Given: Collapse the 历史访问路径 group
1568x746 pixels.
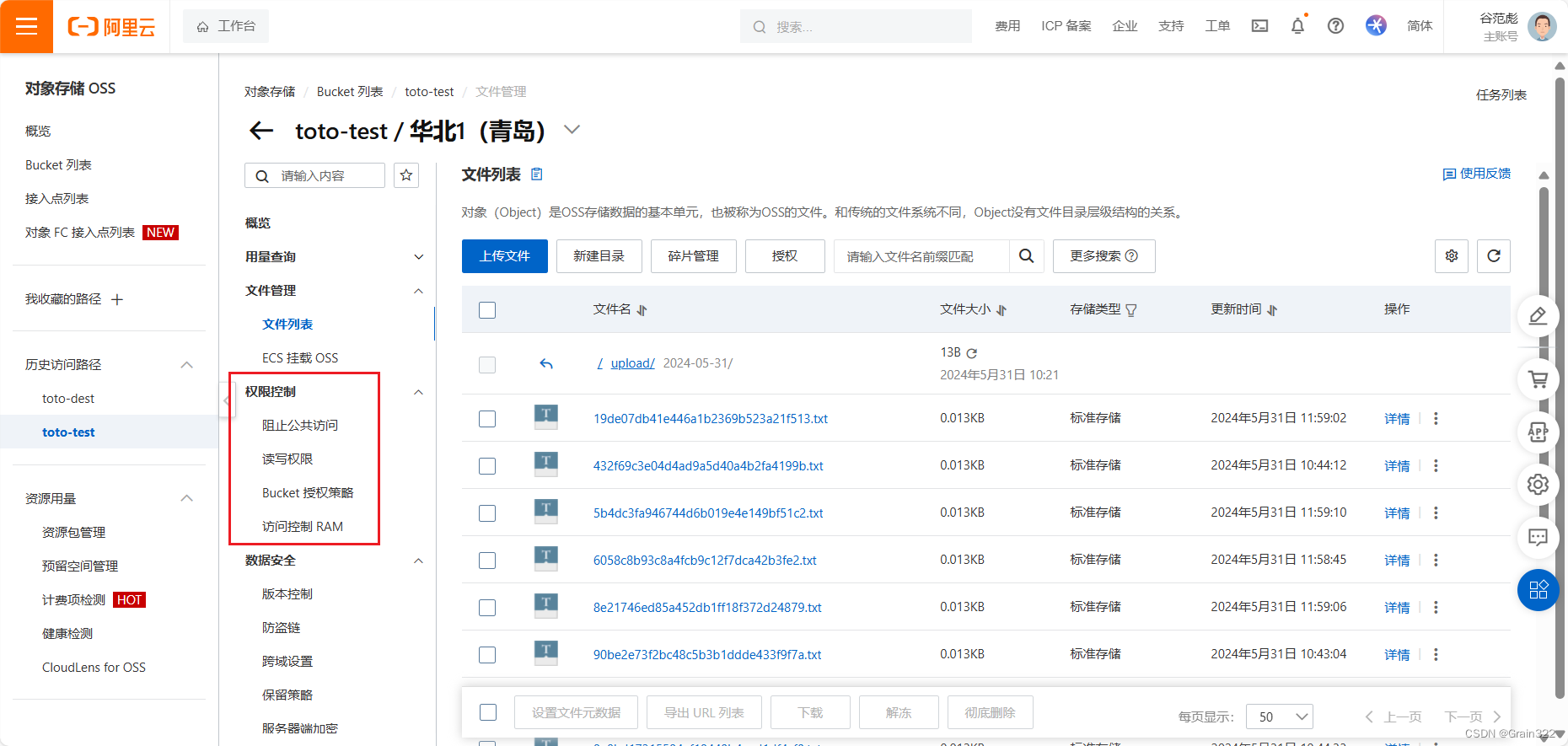Looking at the screenshot, I should coord(187,365).
